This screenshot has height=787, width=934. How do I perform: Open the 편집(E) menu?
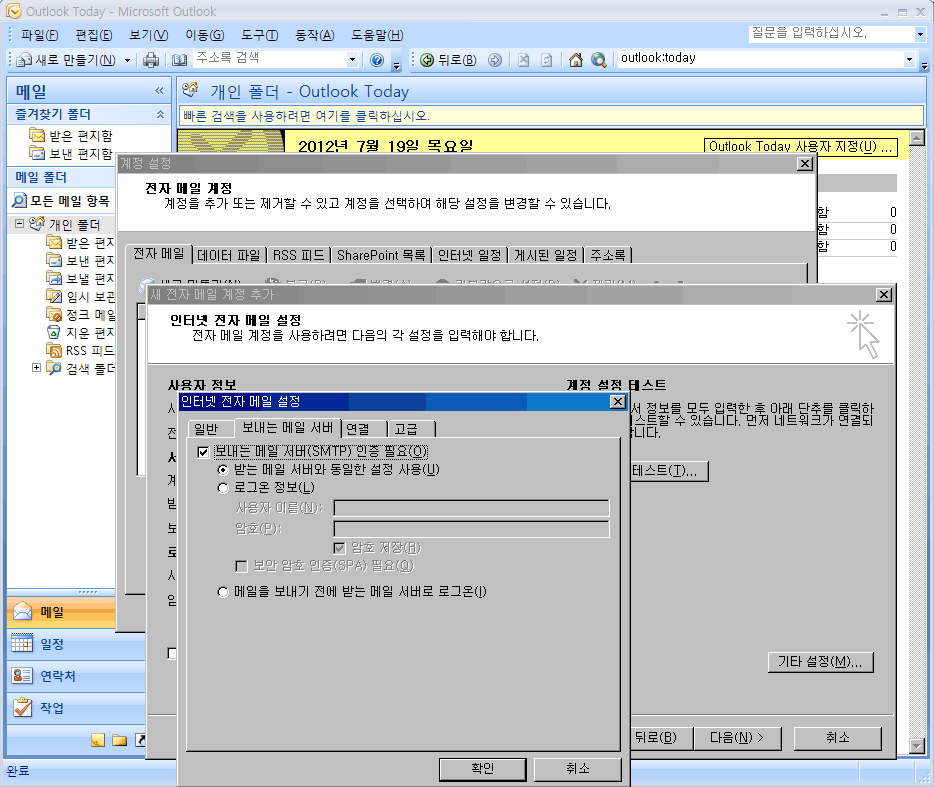(94, 35)
